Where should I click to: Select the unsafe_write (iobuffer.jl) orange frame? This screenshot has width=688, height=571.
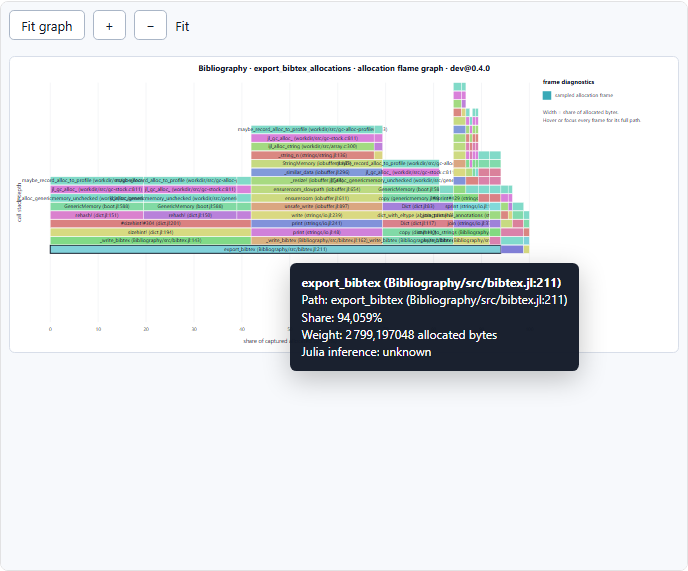(x=317, y=206)
